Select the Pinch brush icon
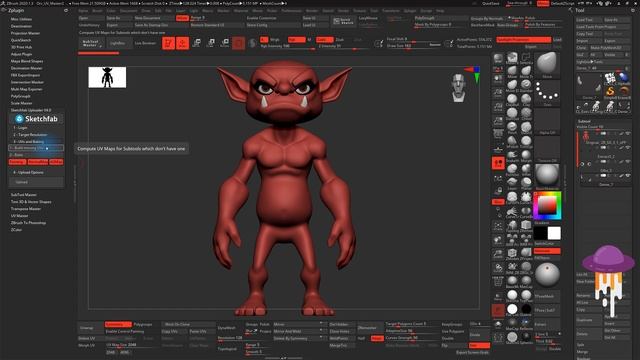 pos(512,127)
